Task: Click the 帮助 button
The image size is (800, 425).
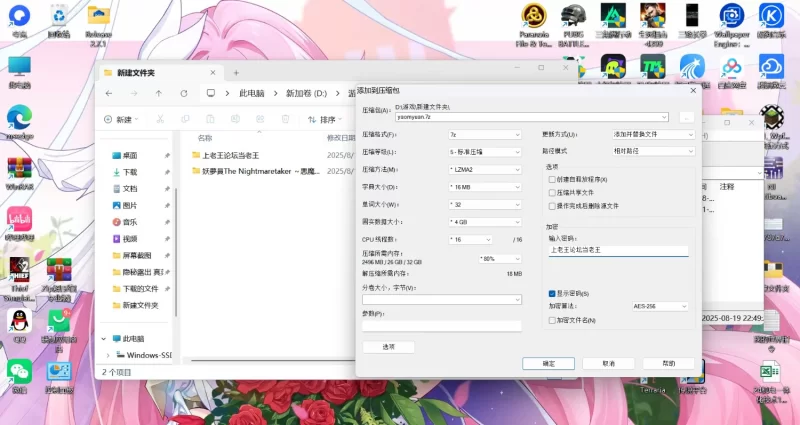Action: [669, 364]
